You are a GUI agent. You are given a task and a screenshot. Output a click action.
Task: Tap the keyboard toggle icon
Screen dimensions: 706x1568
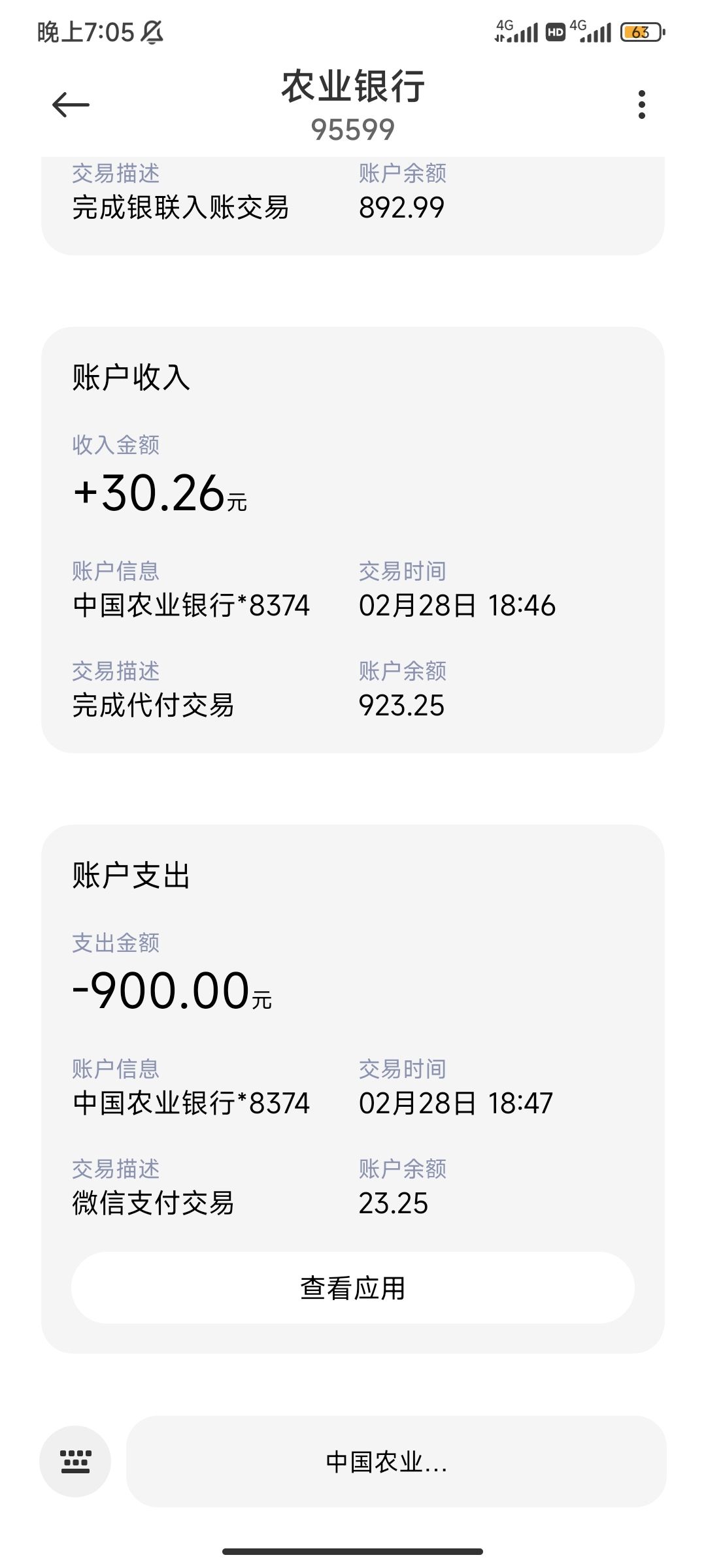tap(75, 1462)
